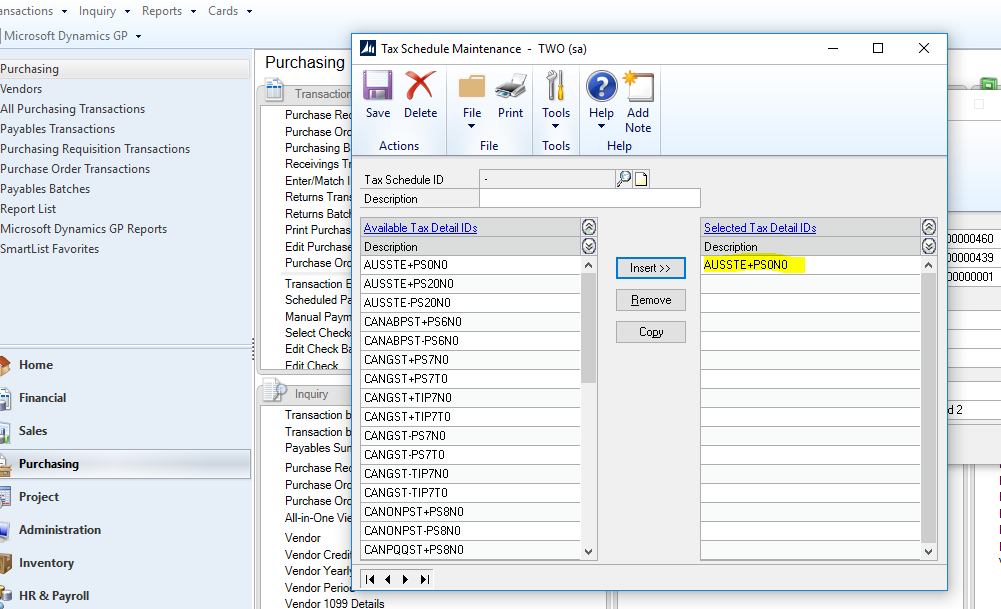Screen dimensions: 1001x609
Task: Select CANPQQST+PS8N0 in Available list
Action: [x=470, y=550]
